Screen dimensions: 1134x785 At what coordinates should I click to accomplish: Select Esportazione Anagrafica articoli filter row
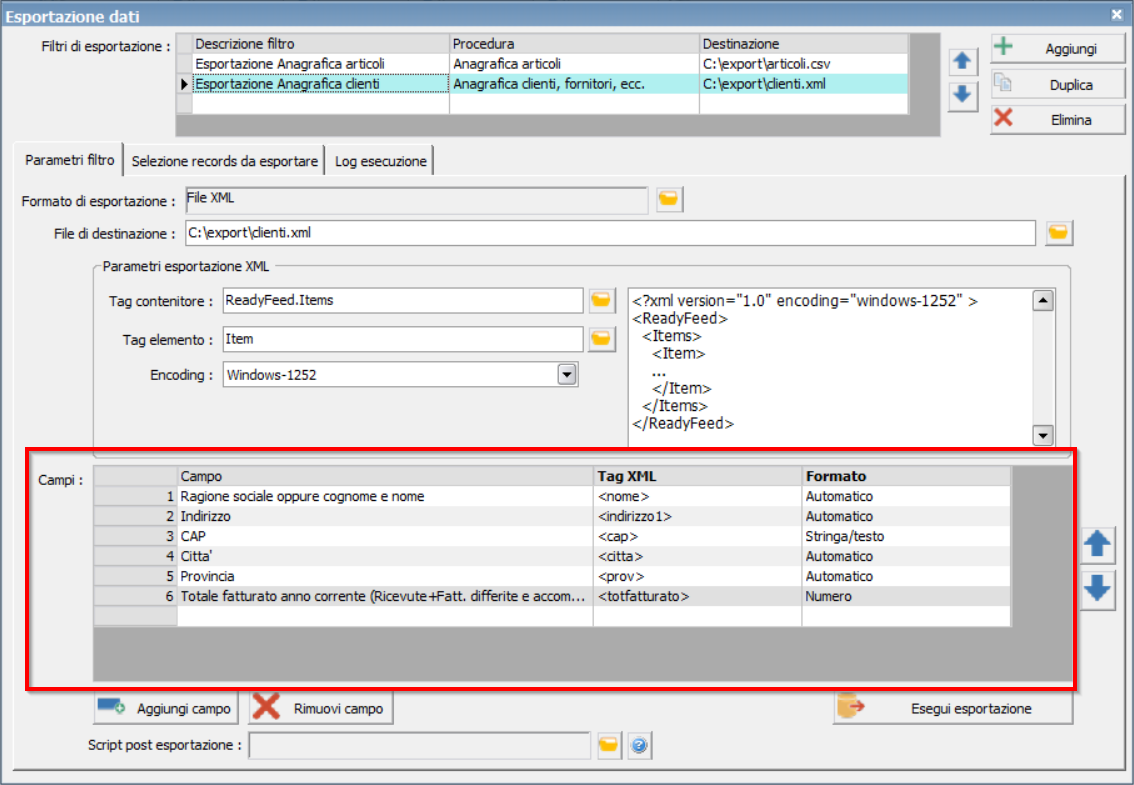[x=542, y=64]
